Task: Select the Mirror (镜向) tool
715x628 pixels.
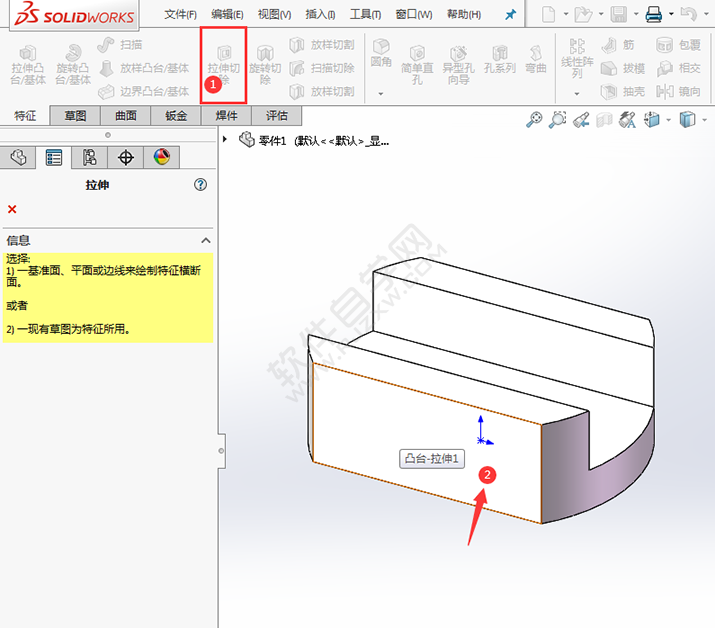Action: point(679,92)
